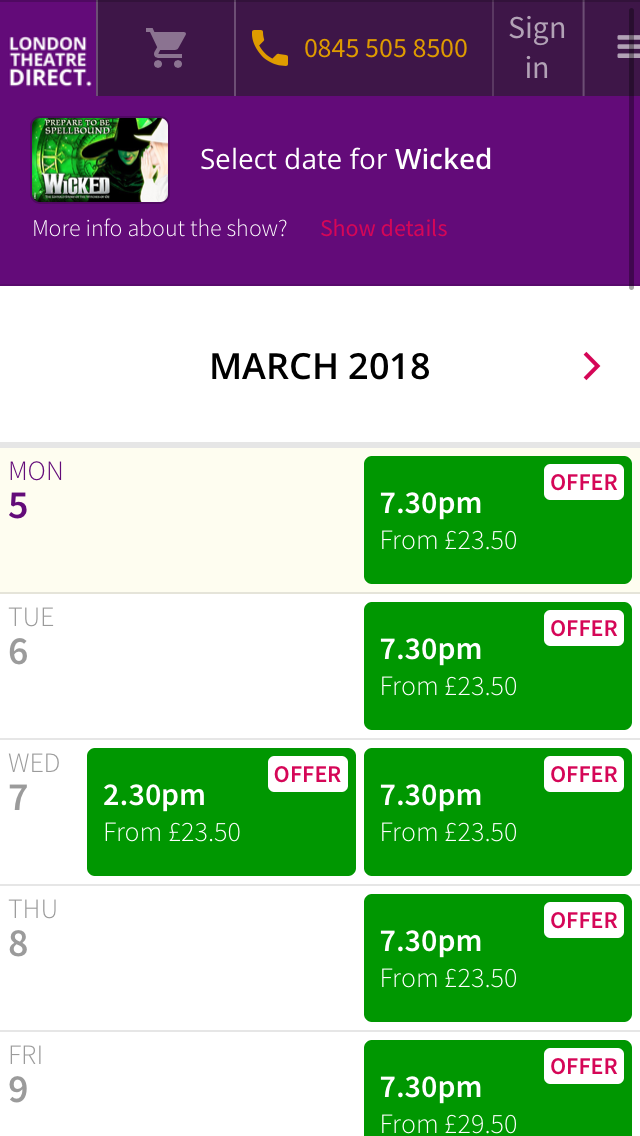Click the MARCH 2018 month heading

click(x=320, y=367)
